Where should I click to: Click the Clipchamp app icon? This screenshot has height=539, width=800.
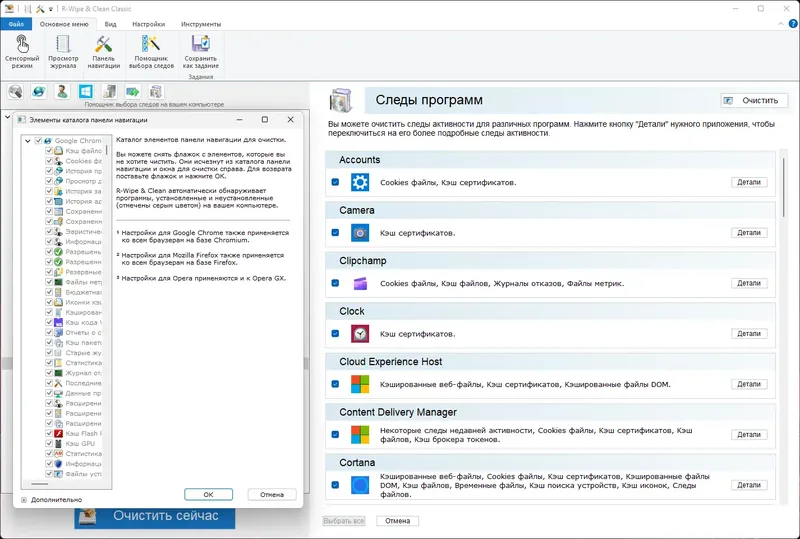point(360,283)
